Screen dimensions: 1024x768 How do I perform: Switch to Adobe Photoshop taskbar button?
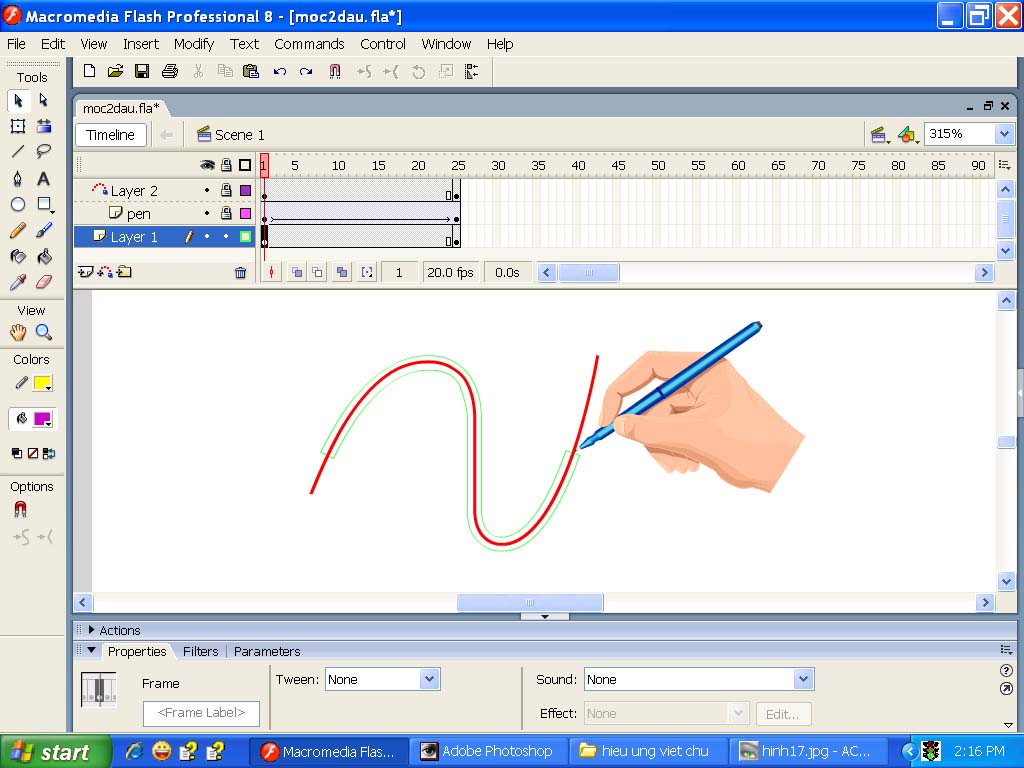pos(489,752)
